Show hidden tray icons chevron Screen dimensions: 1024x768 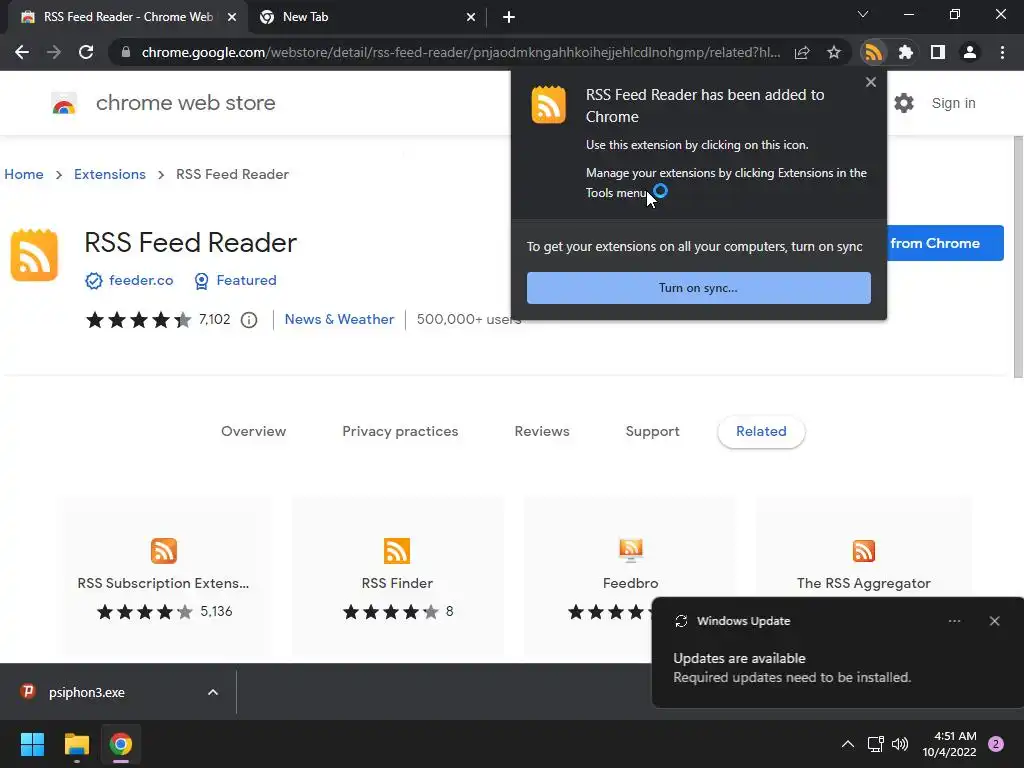(x=847, y=744)
